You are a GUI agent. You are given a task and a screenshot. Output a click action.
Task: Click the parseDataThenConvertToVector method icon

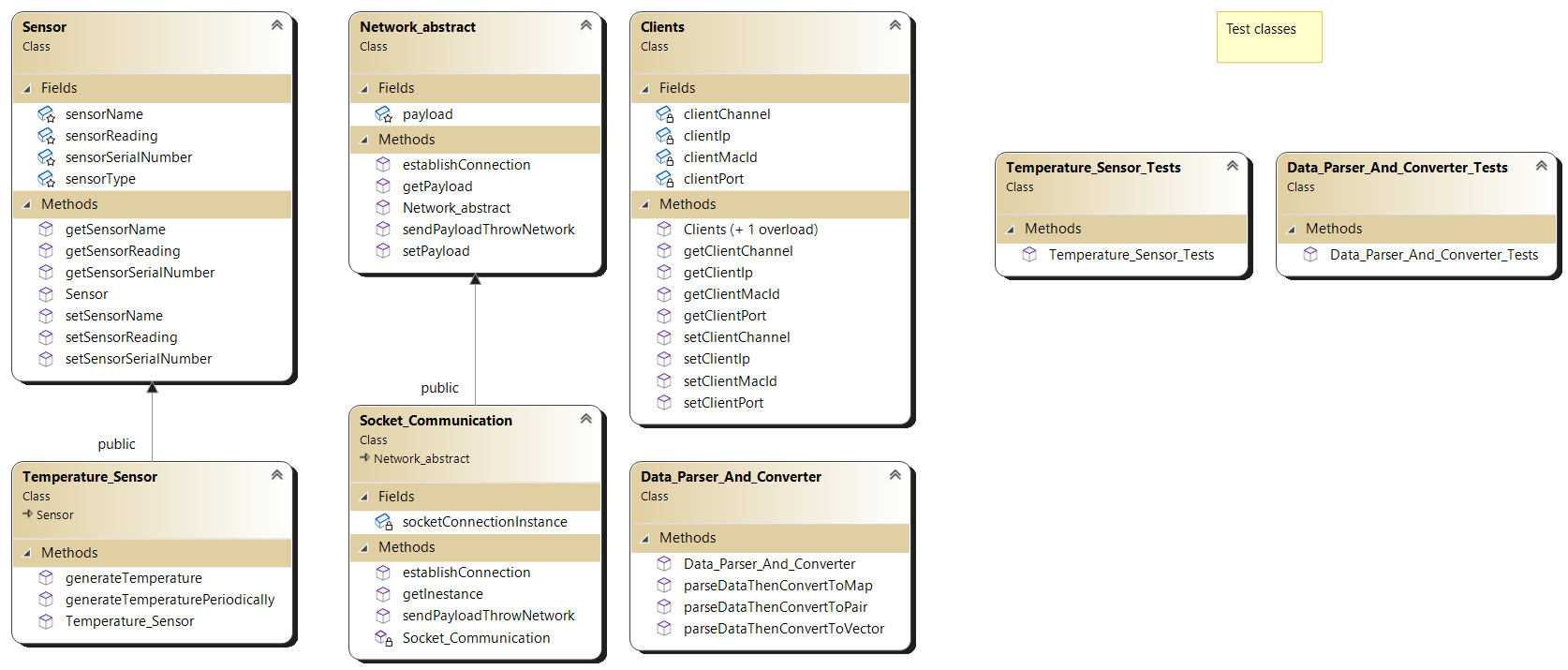pyautogui.click(x=664, y=629)
